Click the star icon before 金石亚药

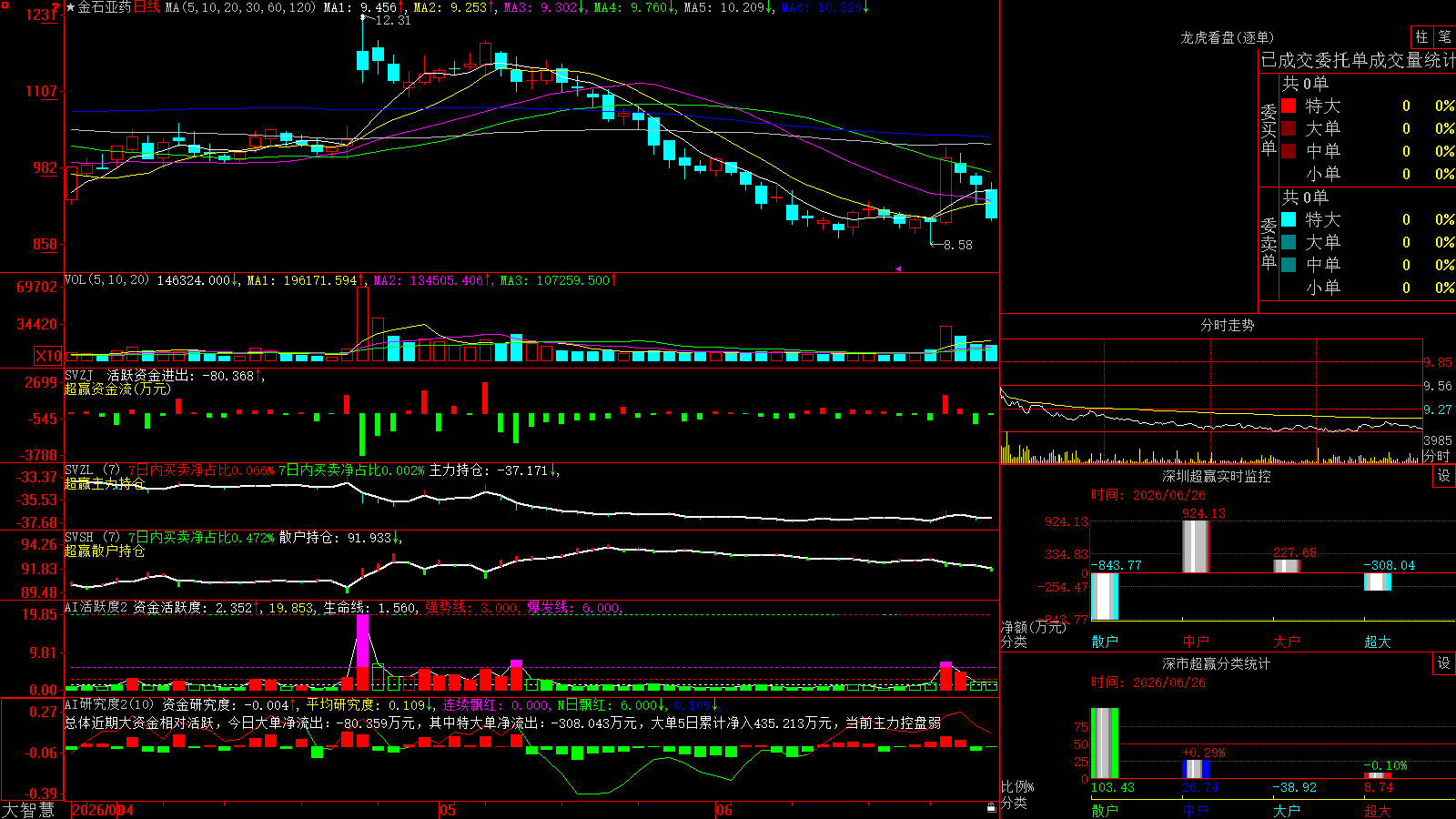point(71,7)
